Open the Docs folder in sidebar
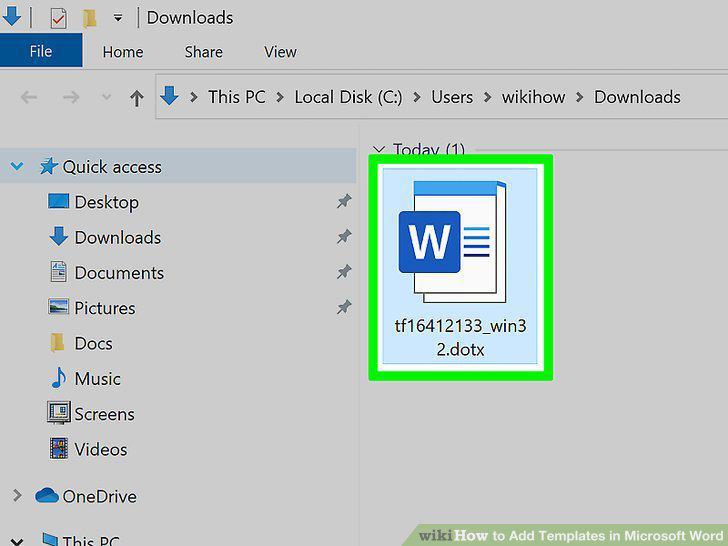 pyautogui.click(x=93, y=344)
